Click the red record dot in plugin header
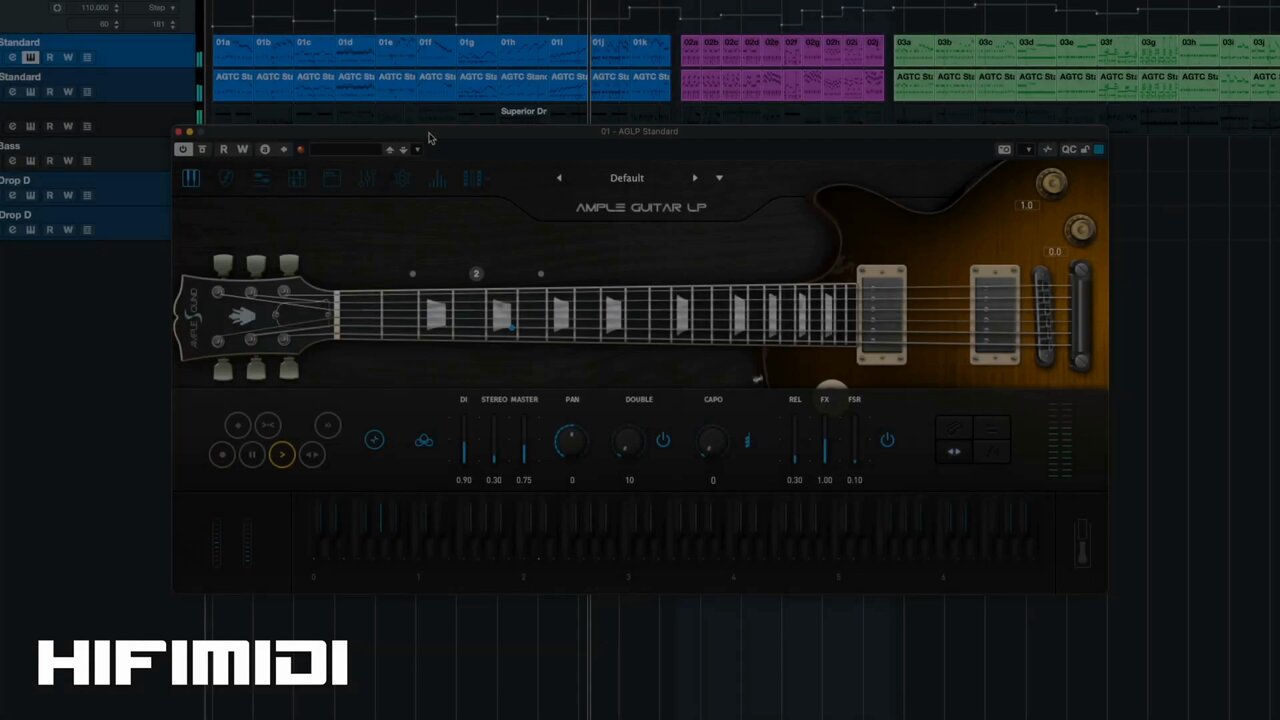The height and width of the screenshot is (720, 1280). (x=300, y=149)
